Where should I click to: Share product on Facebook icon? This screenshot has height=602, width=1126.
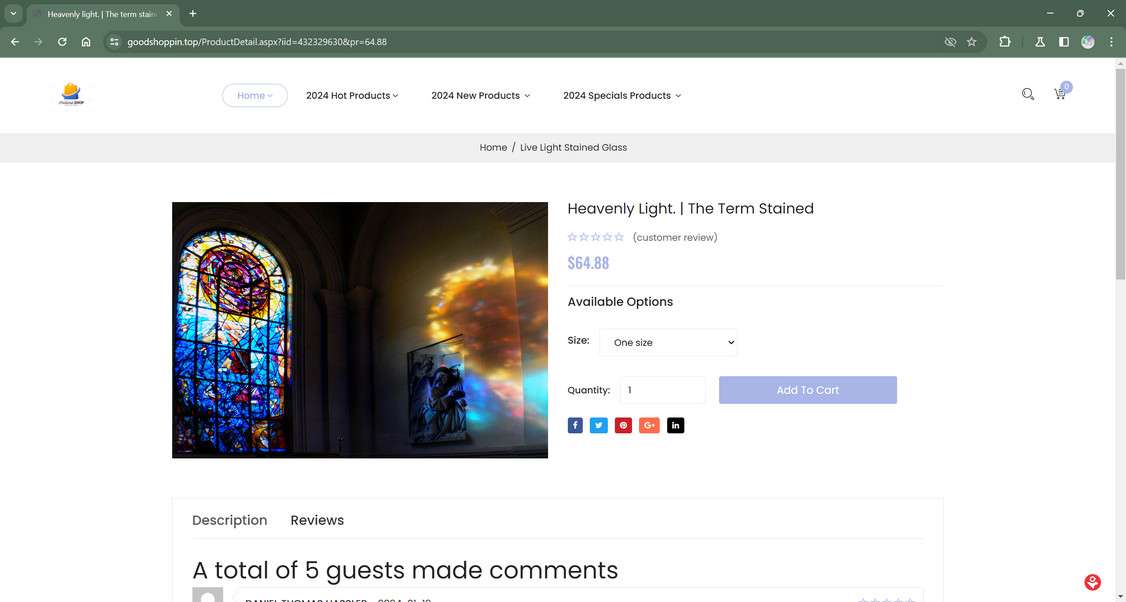[x=575, y=425]
